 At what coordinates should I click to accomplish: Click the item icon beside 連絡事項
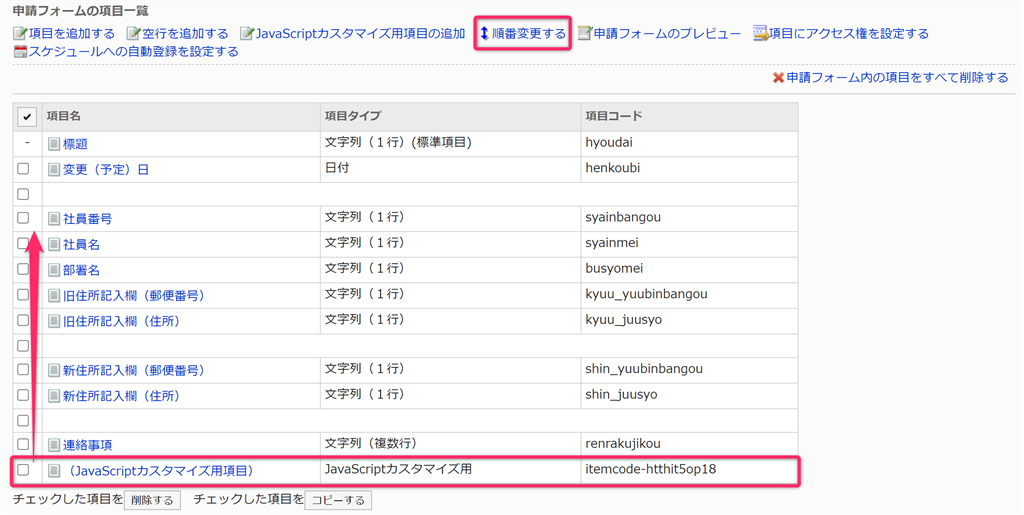click(x=54, y=445)
